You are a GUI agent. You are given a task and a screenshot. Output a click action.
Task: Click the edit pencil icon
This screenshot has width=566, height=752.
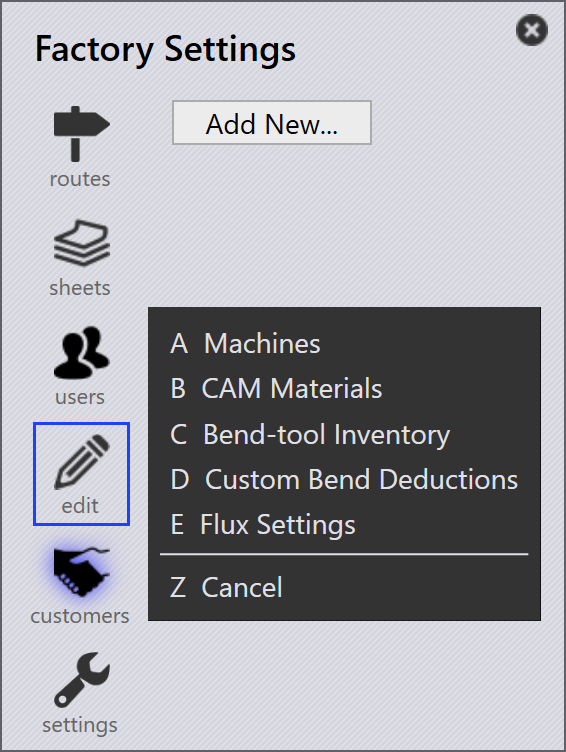(82, 461)
